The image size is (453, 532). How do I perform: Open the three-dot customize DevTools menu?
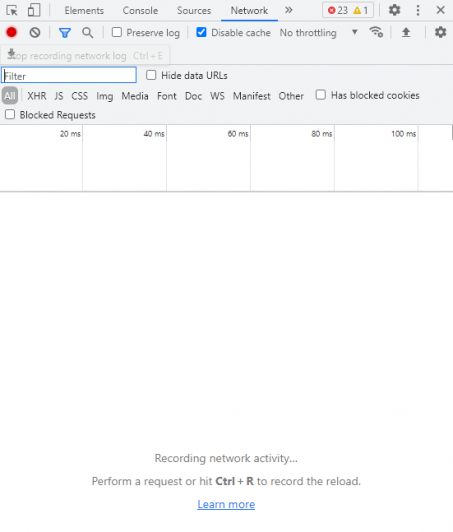418,10
